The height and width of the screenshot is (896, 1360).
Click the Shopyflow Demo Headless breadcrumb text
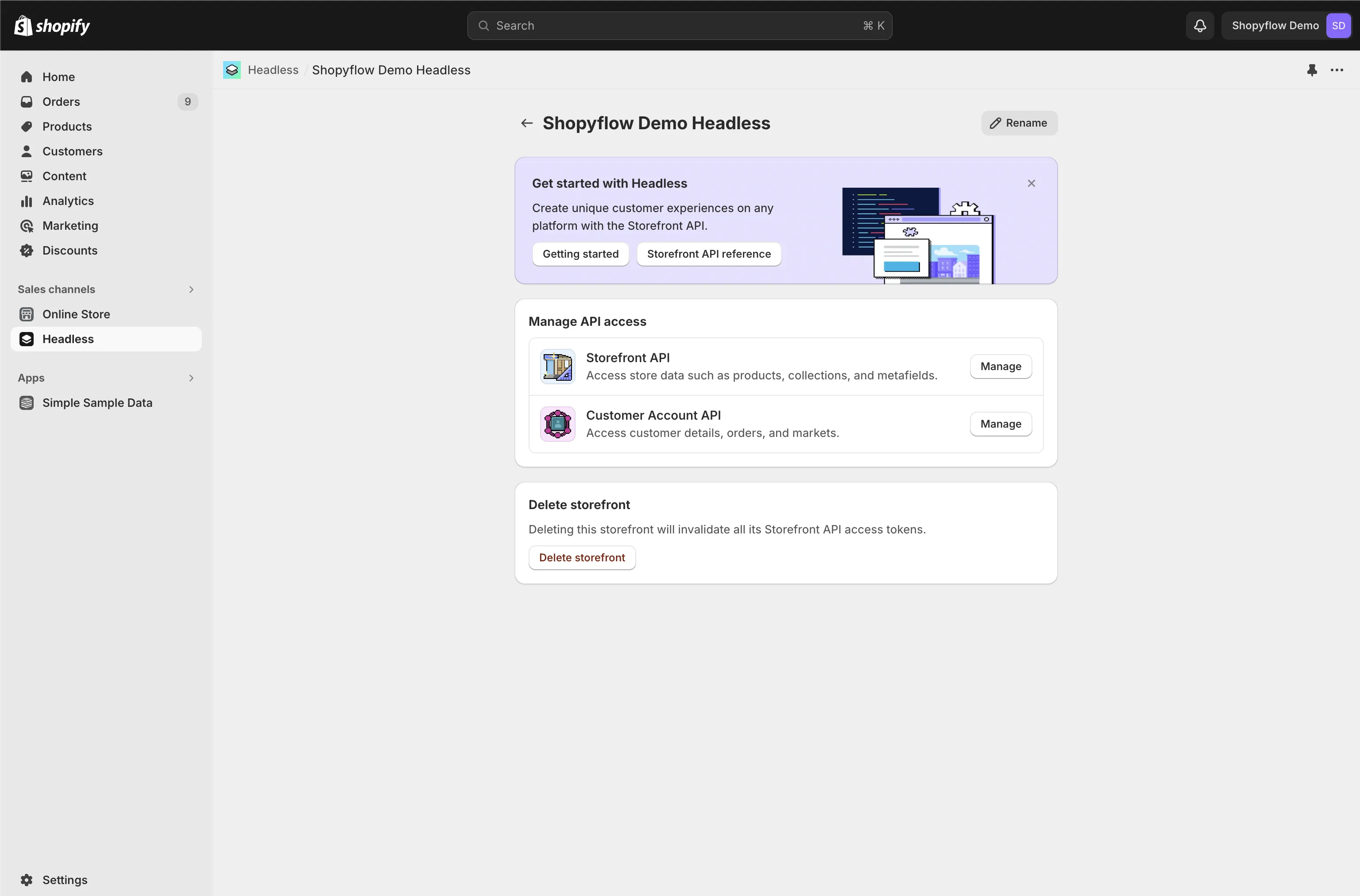point(391,70)
